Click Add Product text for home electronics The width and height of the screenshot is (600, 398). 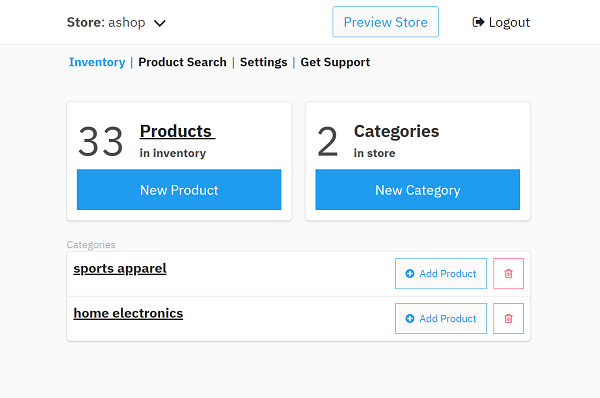pos(448,318)
